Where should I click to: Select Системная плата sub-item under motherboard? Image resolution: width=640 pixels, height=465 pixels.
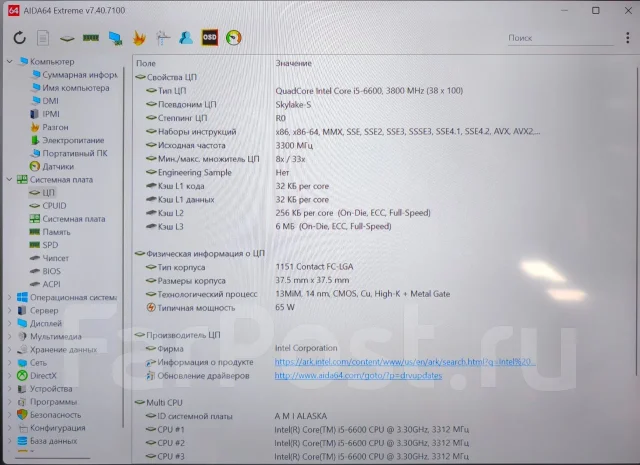[x=67, y=218]
